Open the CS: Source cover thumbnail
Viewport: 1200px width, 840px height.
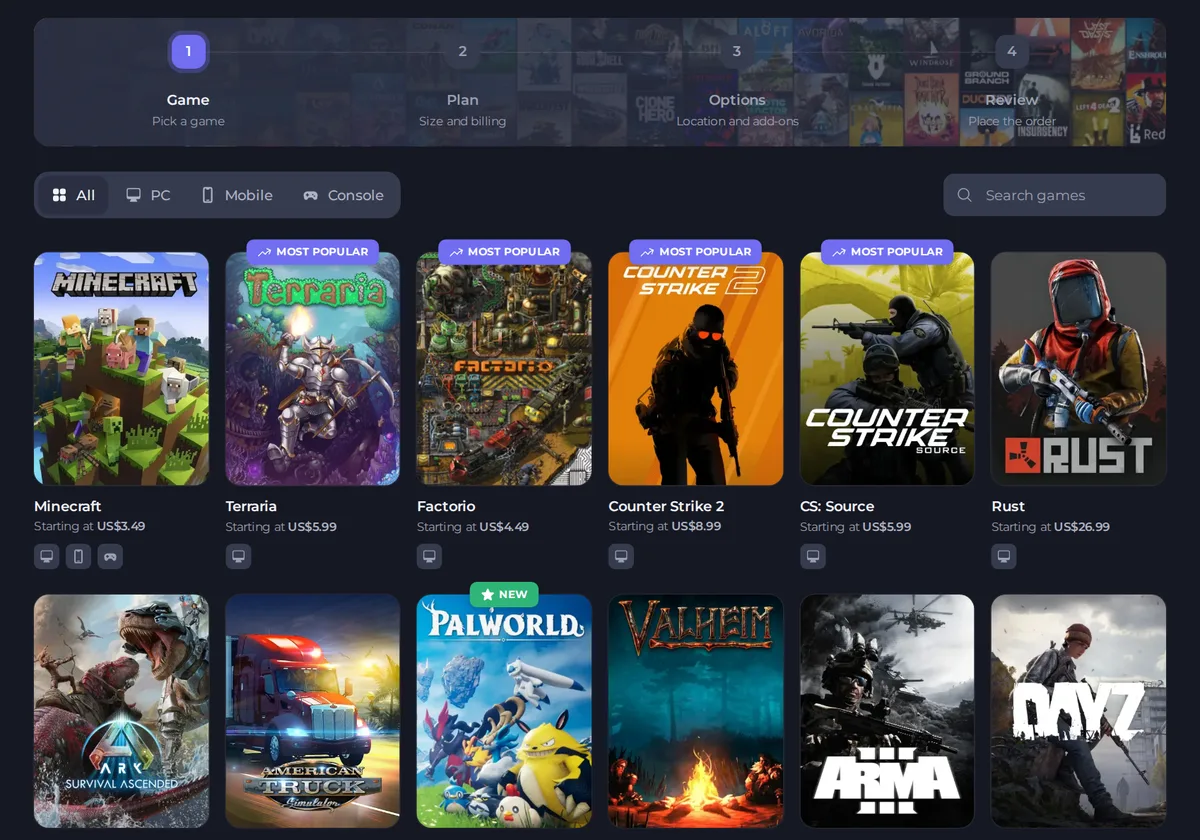887,369
